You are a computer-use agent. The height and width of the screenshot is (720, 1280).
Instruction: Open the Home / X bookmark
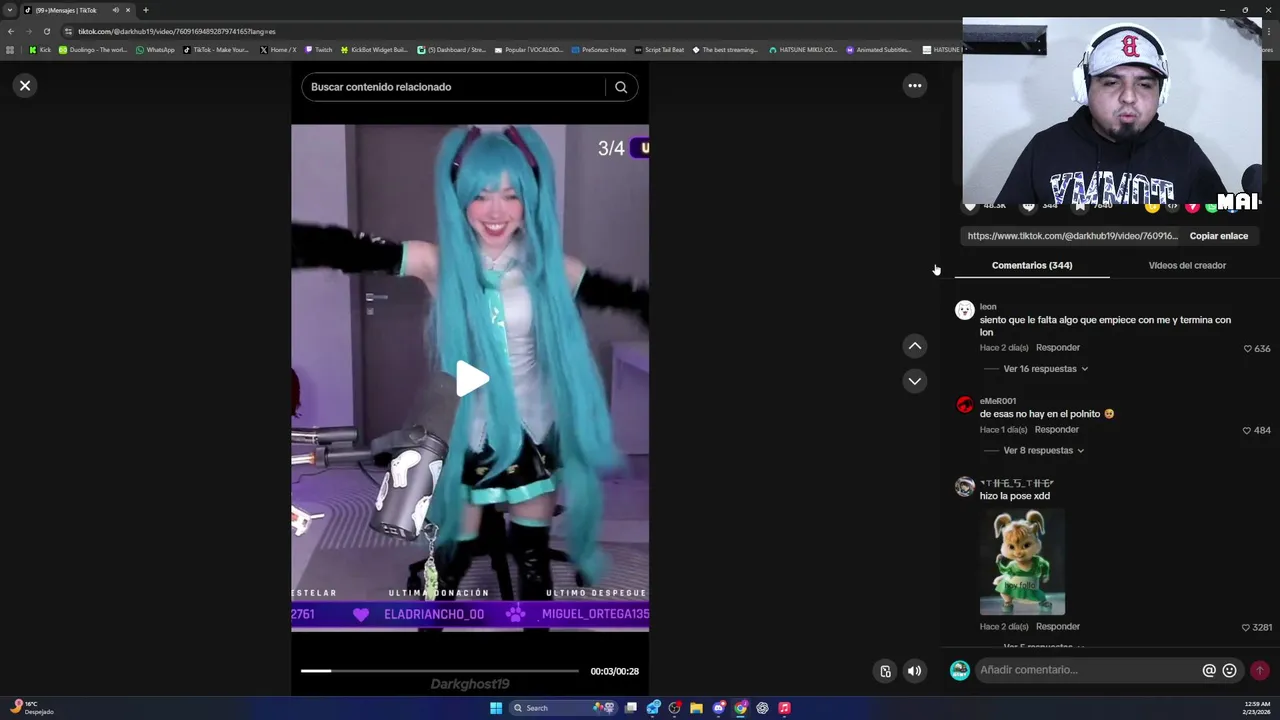[279, 50]
